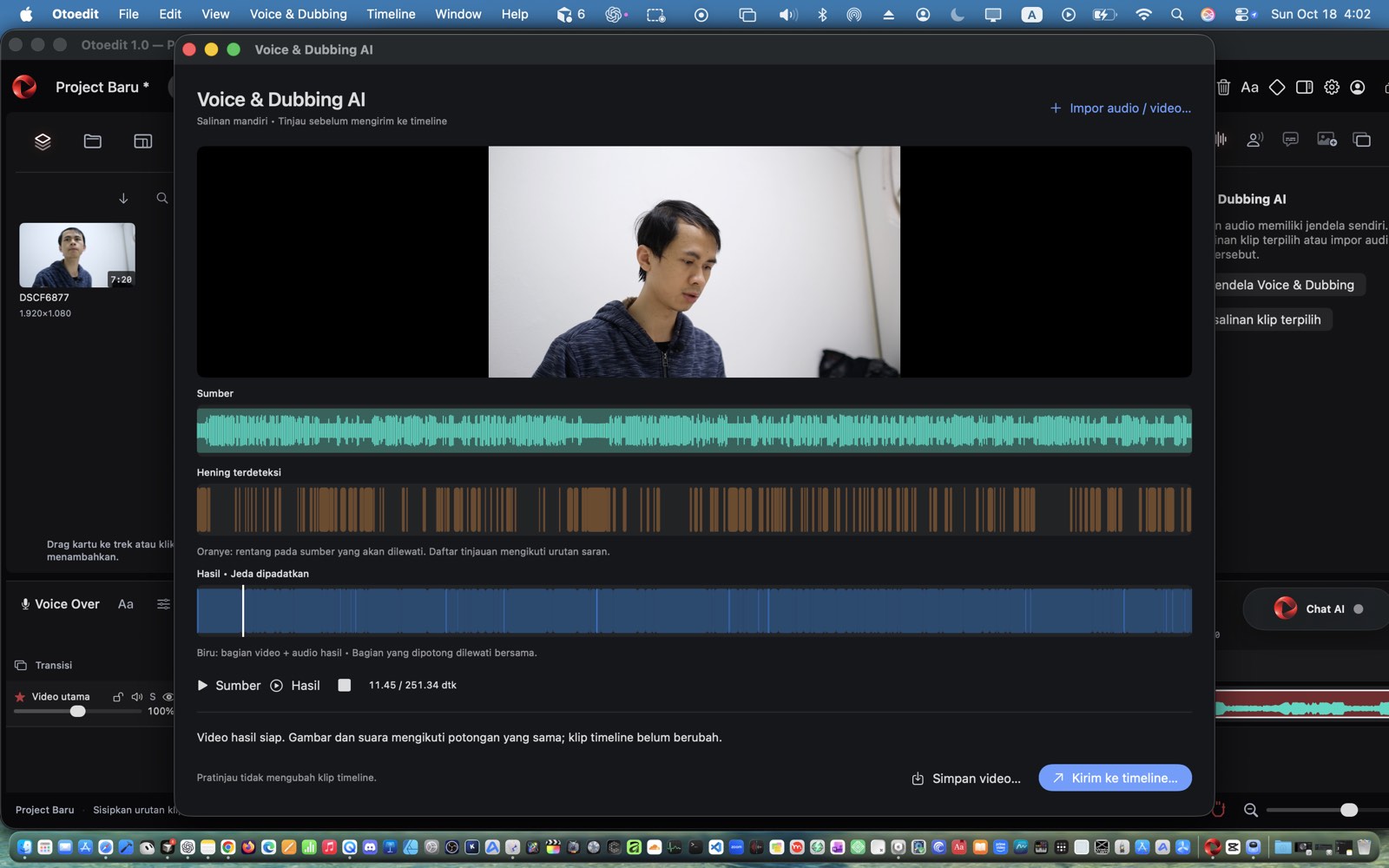Open the Aa text tool in top toolbar

tap(1250, 87)
